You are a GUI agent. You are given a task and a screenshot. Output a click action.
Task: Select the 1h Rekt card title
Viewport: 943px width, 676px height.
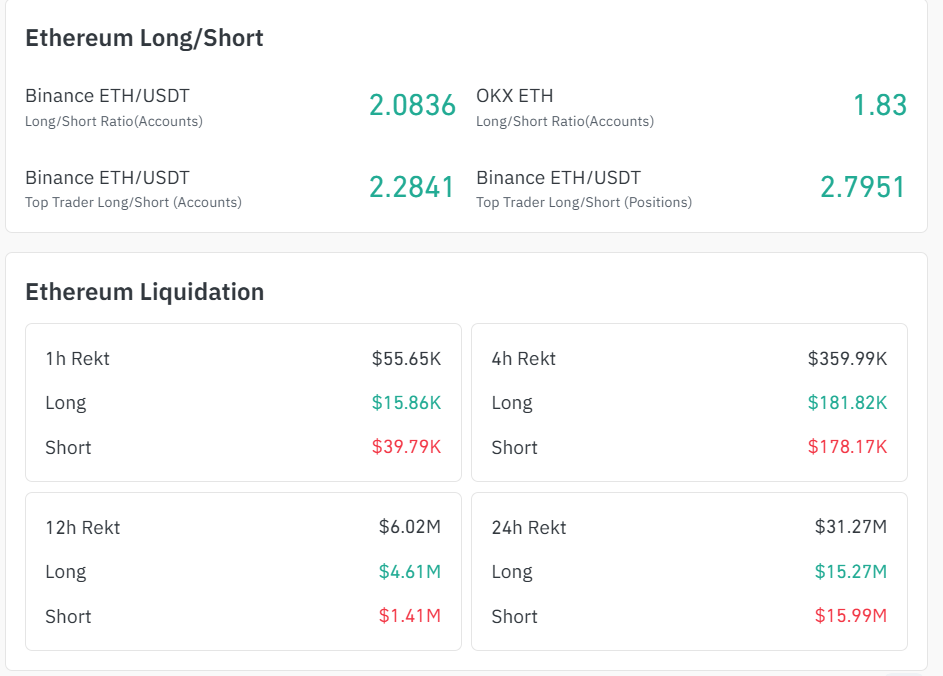(77, 359)
